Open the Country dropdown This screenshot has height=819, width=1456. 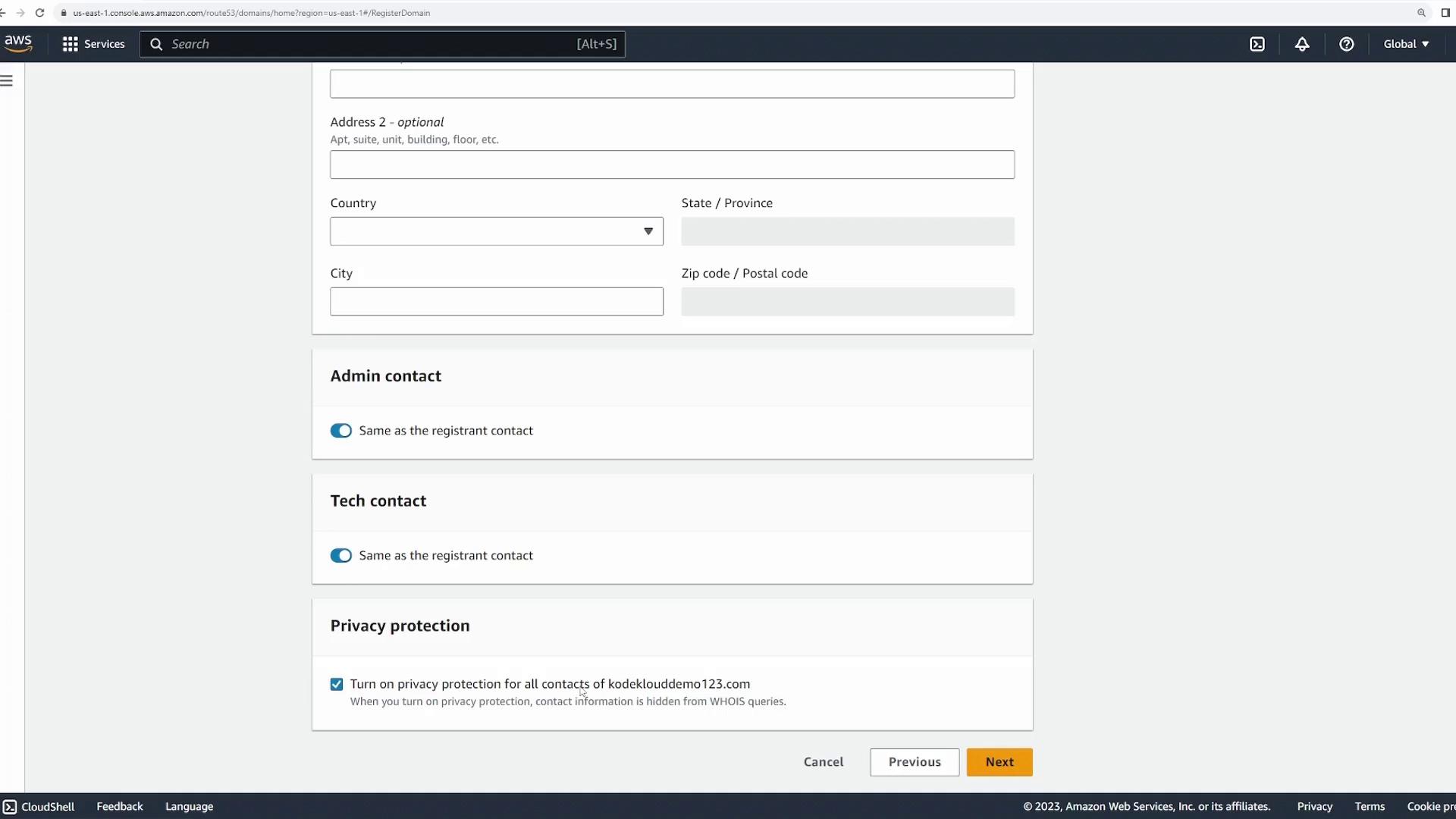coord(497,231)
